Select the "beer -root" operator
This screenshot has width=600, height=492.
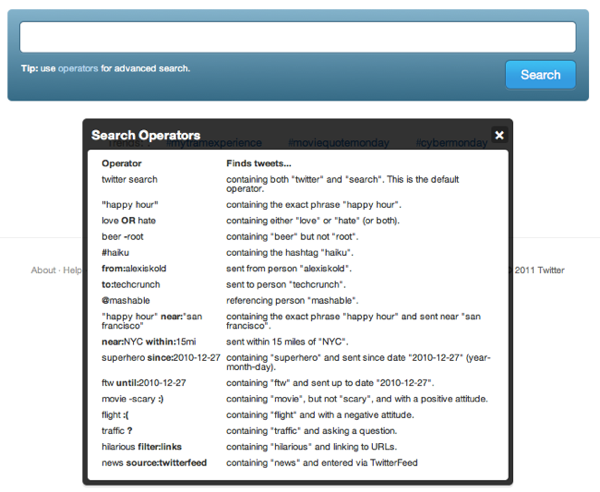pyautogui.click(x=122, y=237)
